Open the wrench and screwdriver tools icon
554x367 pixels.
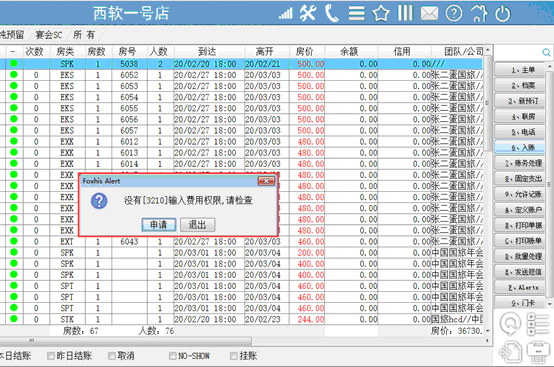[308, 14]
